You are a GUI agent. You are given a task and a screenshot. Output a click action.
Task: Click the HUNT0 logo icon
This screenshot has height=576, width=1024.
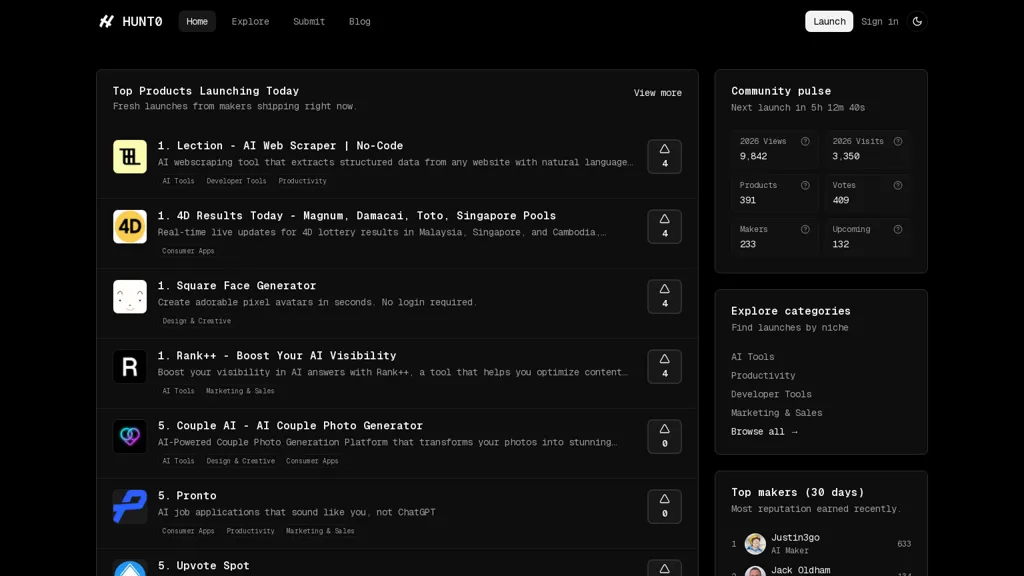pos(106,22)
